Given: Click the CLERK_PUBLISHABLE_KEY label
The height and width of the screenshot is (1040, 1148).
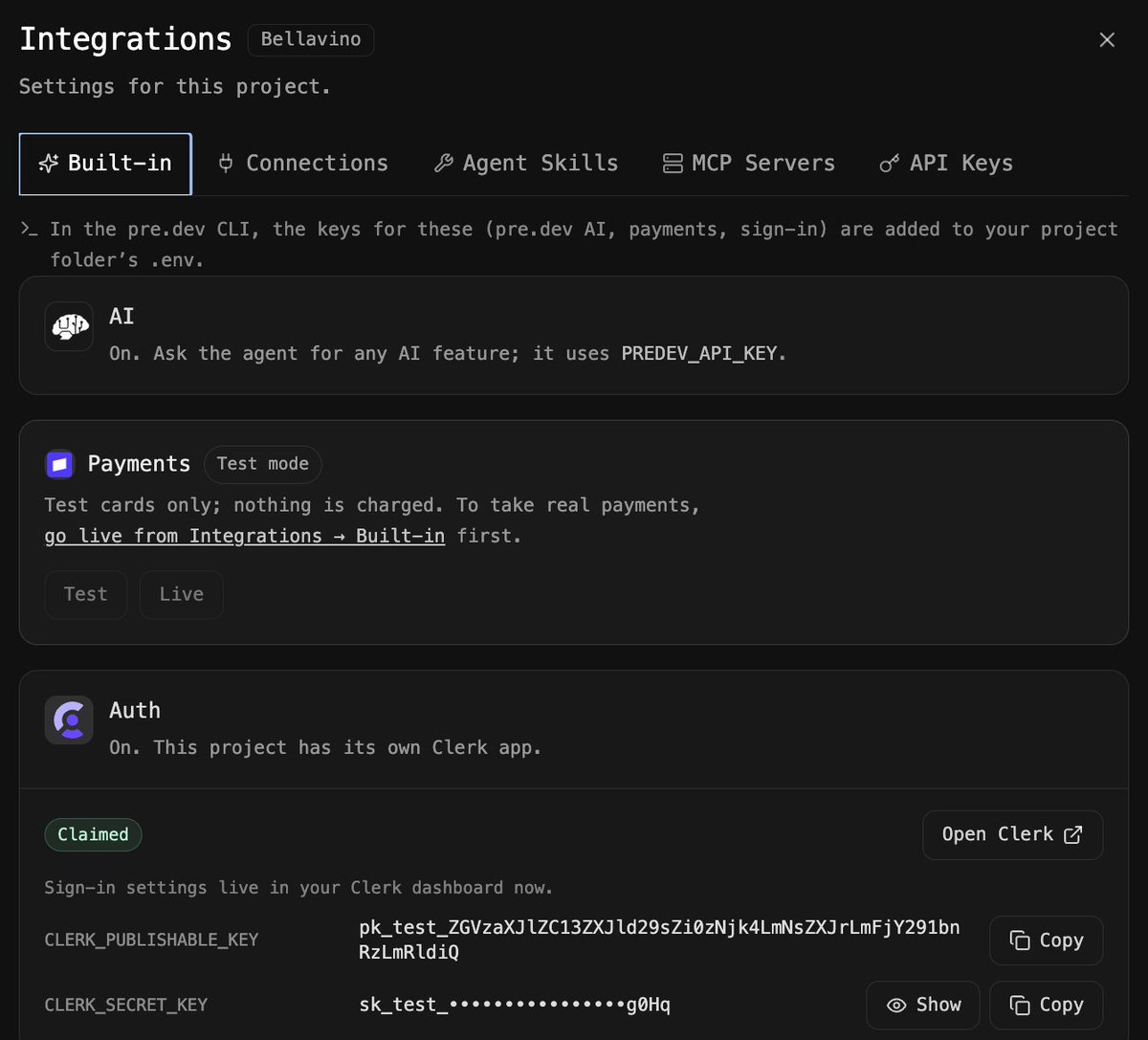Looking at the screenshot, I should tap(151, 940).
